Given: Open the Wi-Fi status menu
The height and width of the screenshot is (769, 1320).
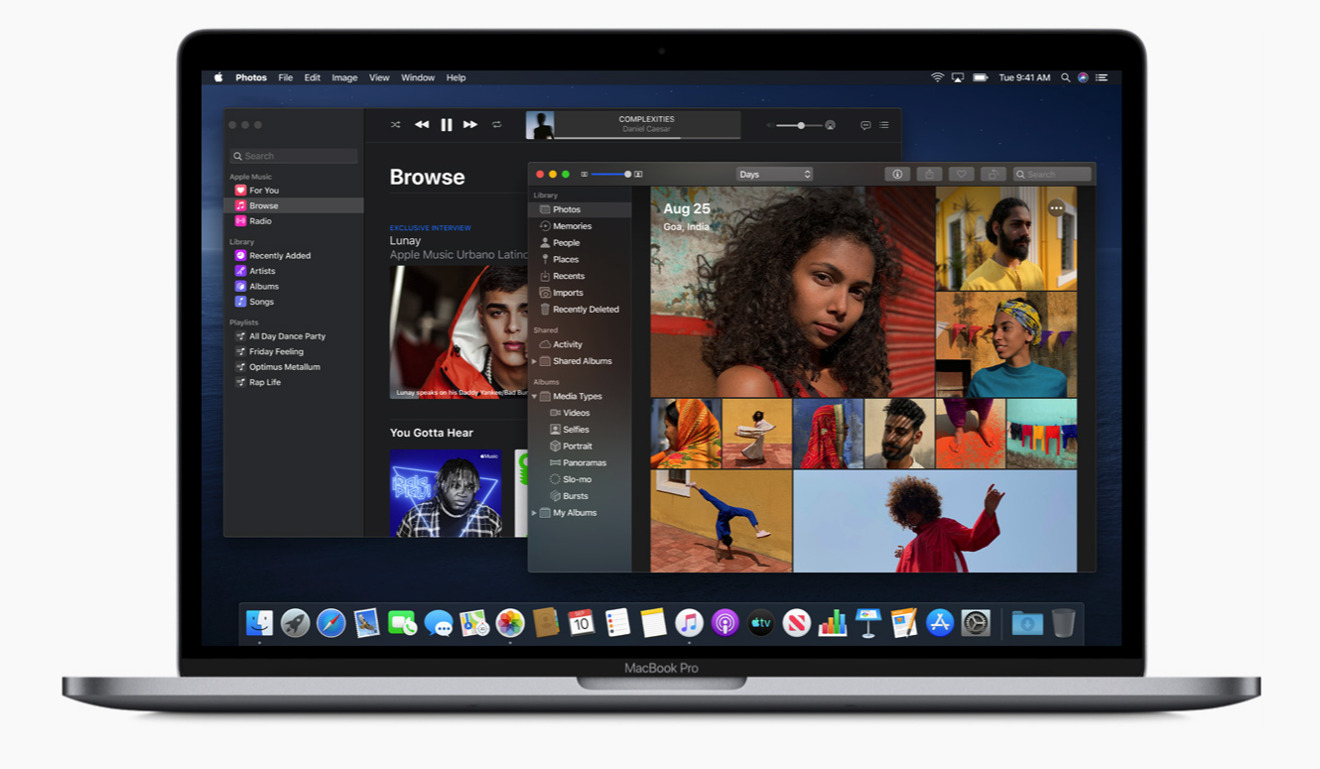Looking at the screenshot, I should point(937,77).
